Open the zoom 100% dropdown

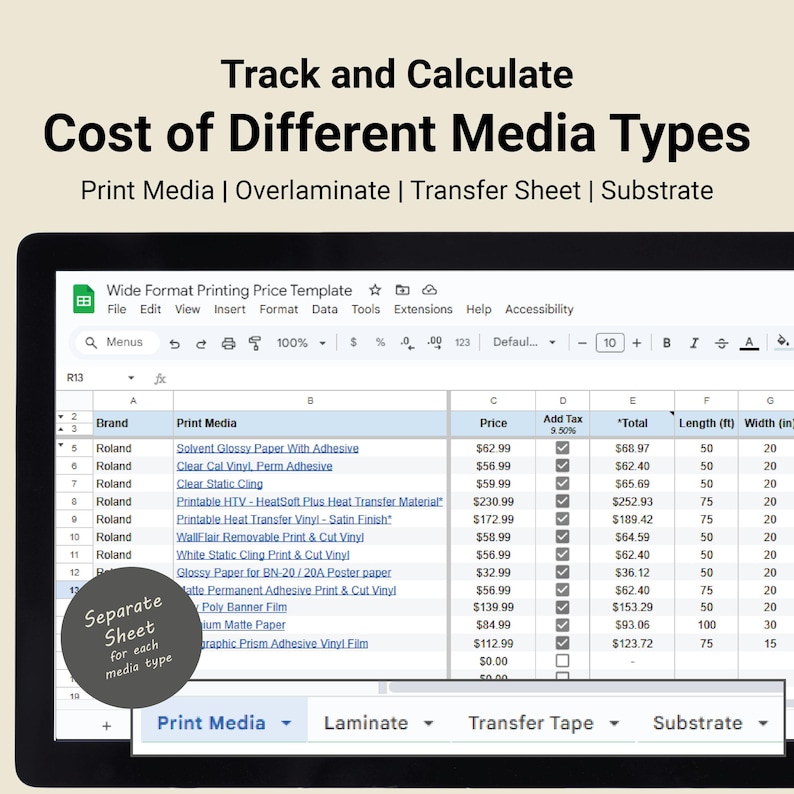point(301,343)
